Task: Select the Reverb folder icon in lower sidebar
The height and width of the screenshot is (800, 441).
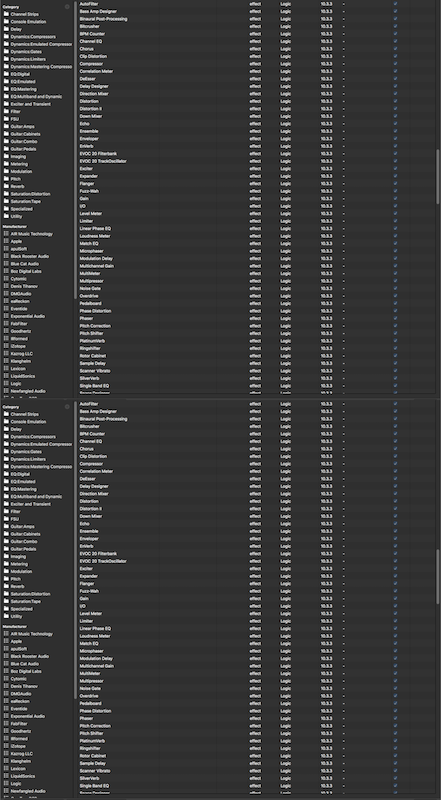Action: [6, 586]
